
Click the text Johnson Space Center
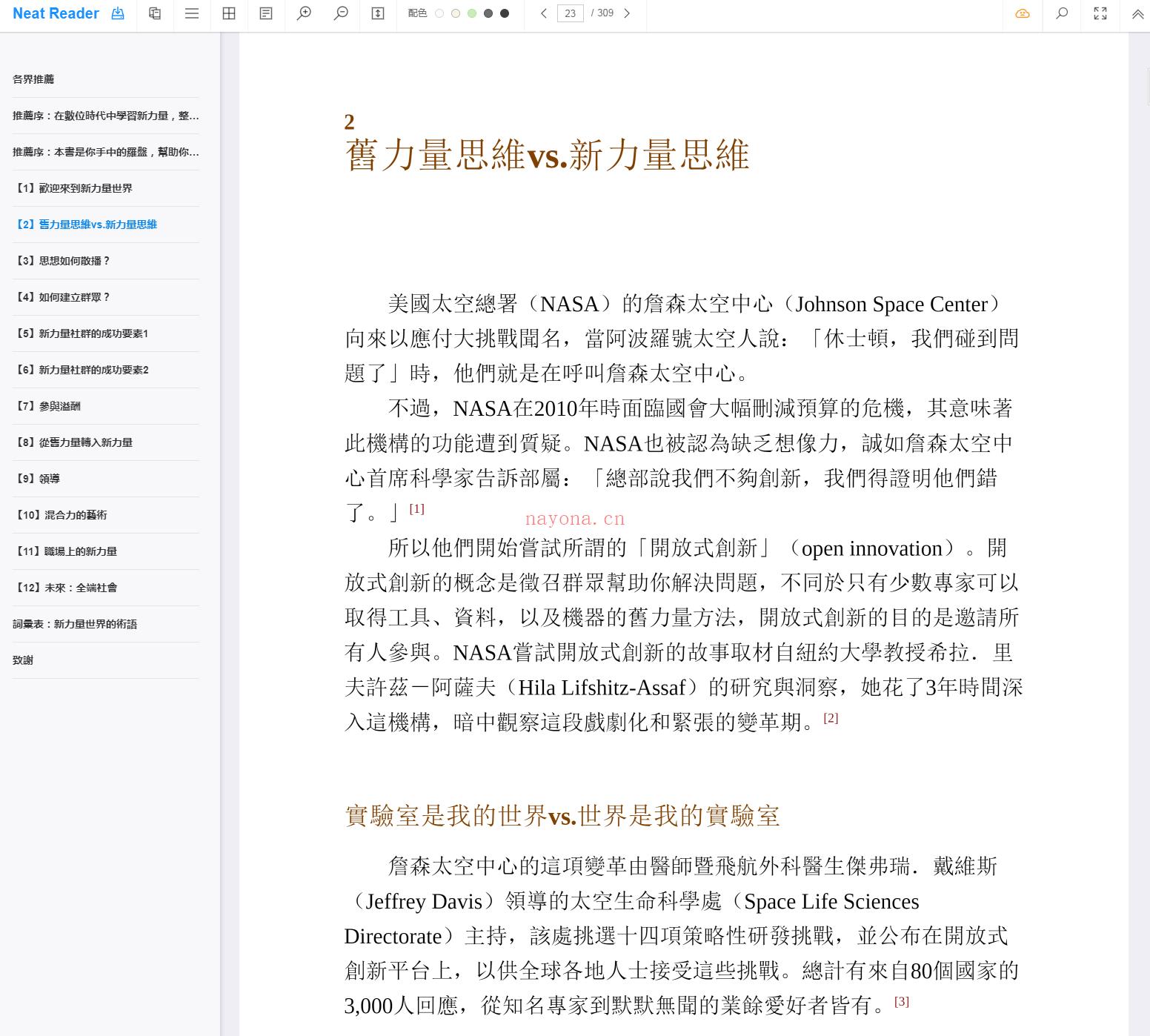[x=891, y=305]
